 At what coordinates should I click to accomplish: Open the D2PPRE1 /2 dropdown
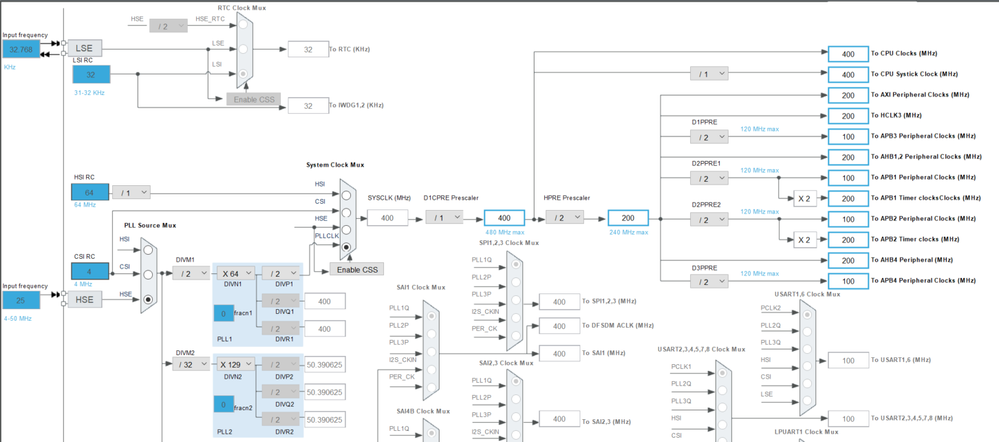click(x=708, y=179)
